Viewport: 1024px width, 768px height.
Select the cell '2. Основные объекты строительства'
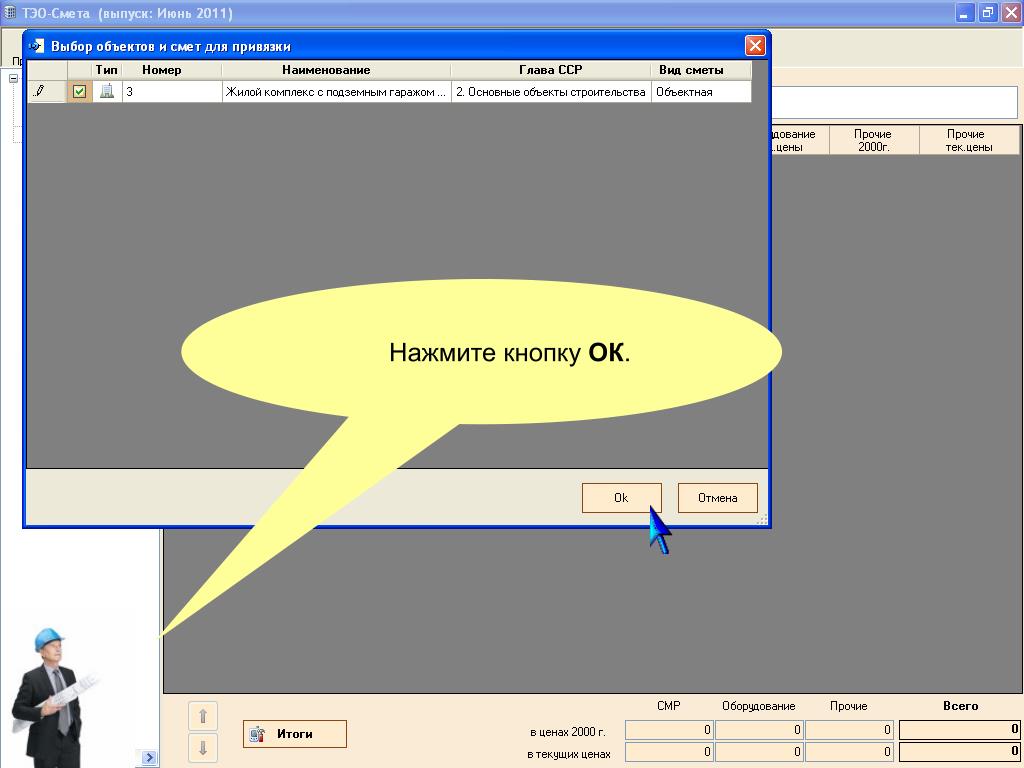(x=551, y=92)
